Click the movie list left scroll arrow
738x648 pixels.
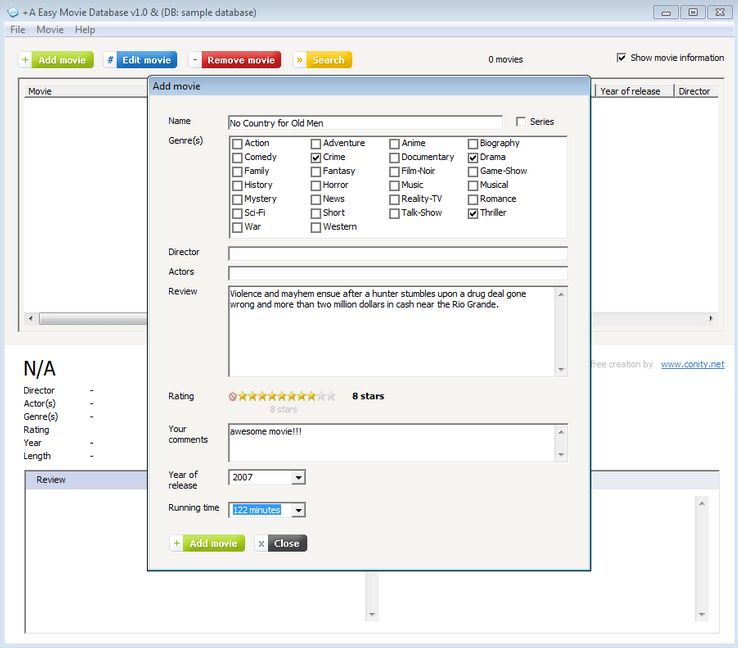coord(31,319)
